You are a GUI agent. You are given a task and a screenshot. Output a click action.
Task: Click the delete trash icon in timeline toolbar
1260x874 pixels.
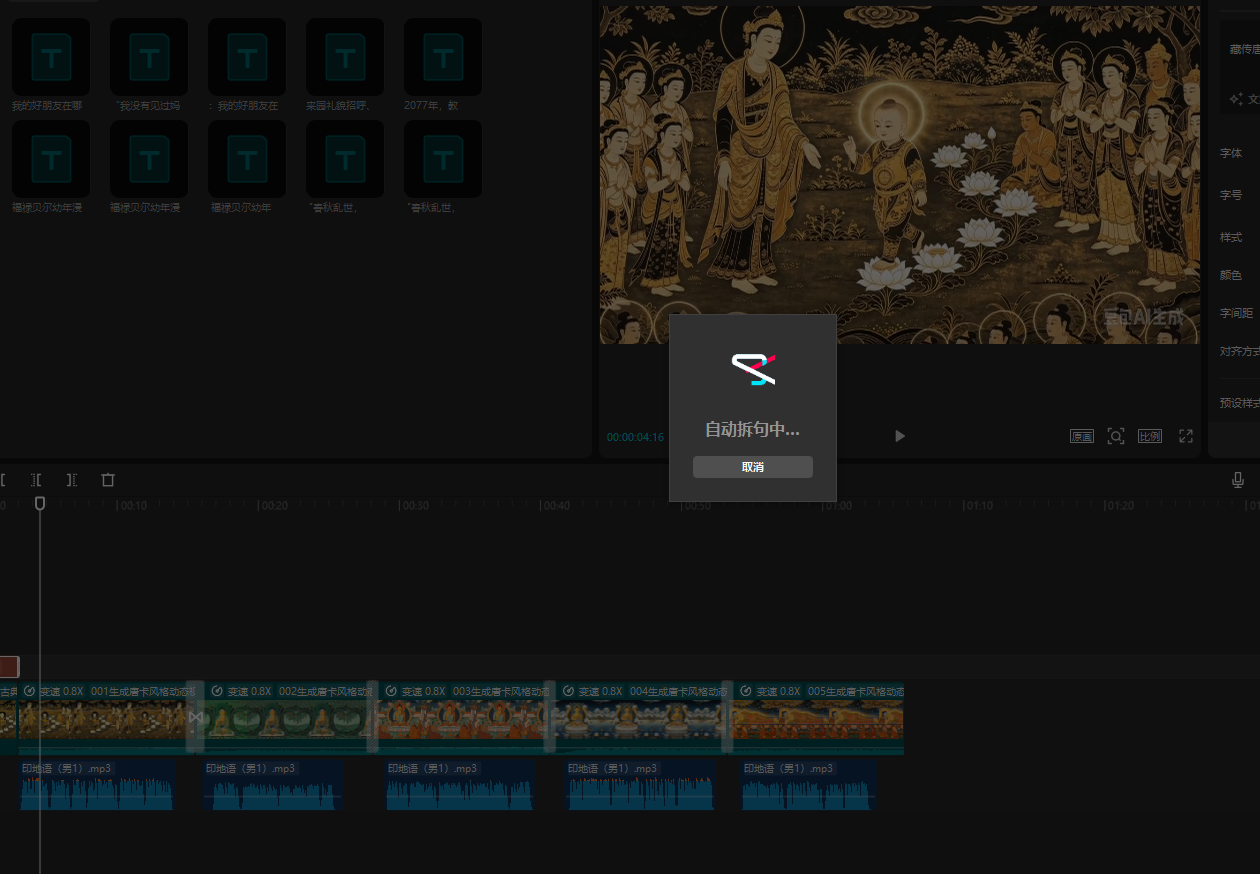(108, 480)
